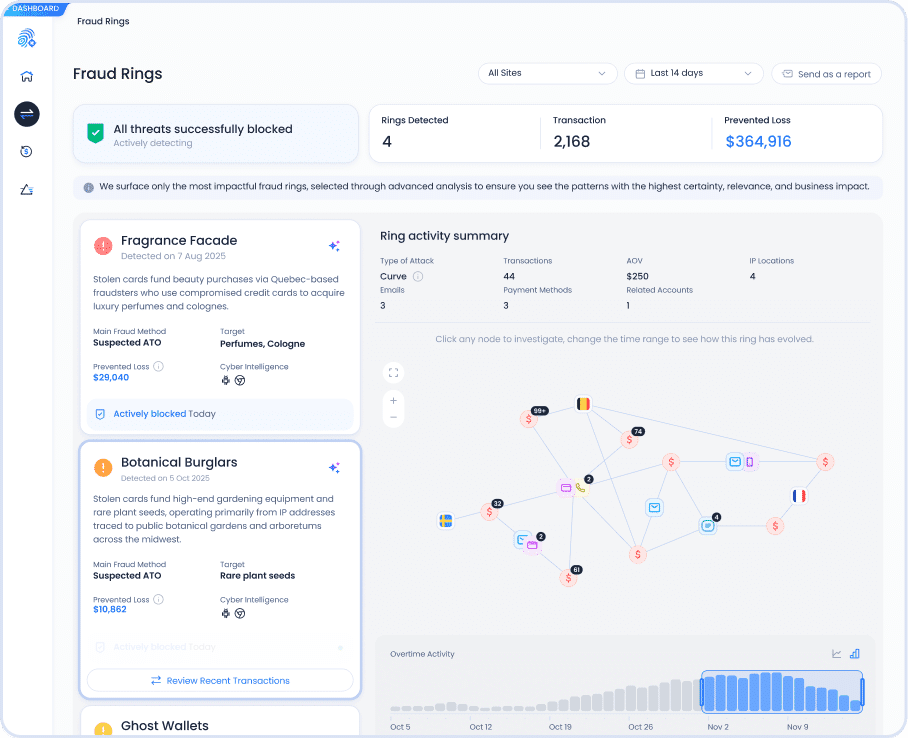Open the Fragrance Facade ring card title

179,240
